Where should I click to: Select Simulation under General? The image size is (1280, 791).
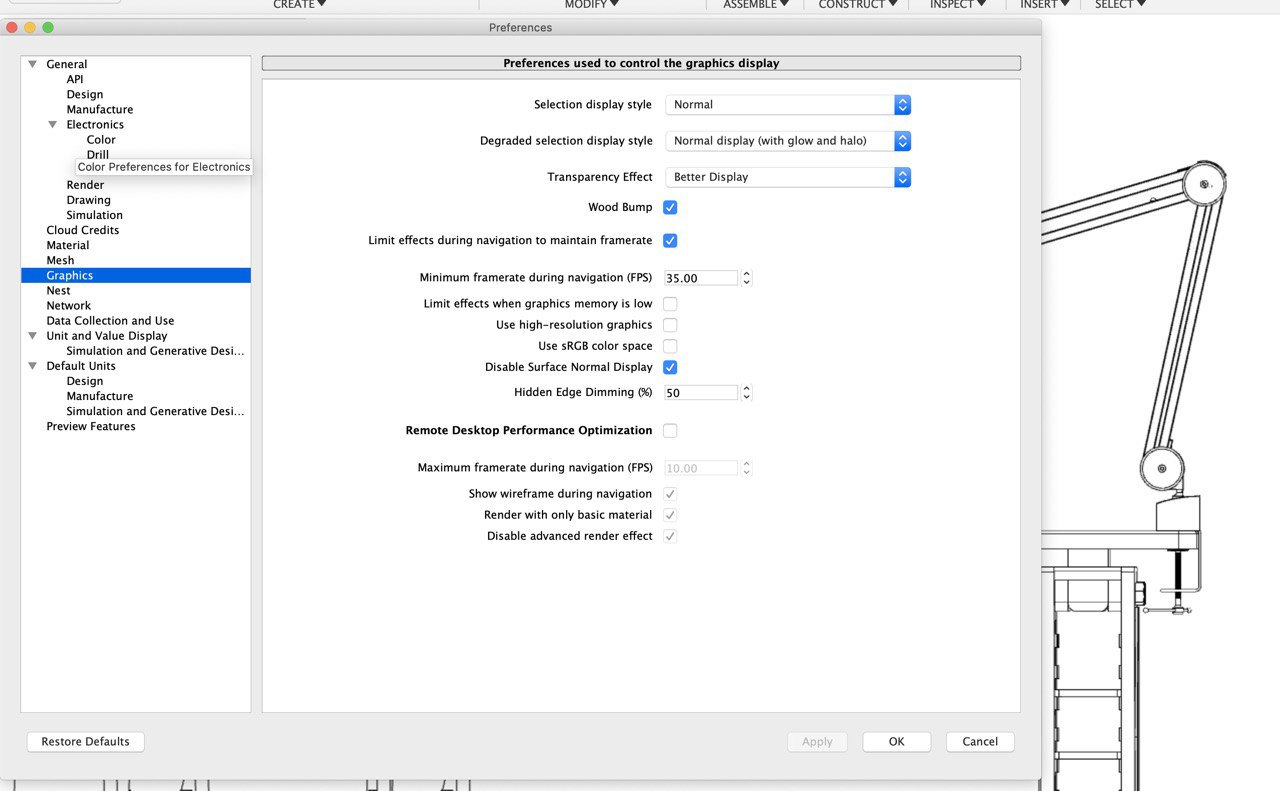point(95,215)
